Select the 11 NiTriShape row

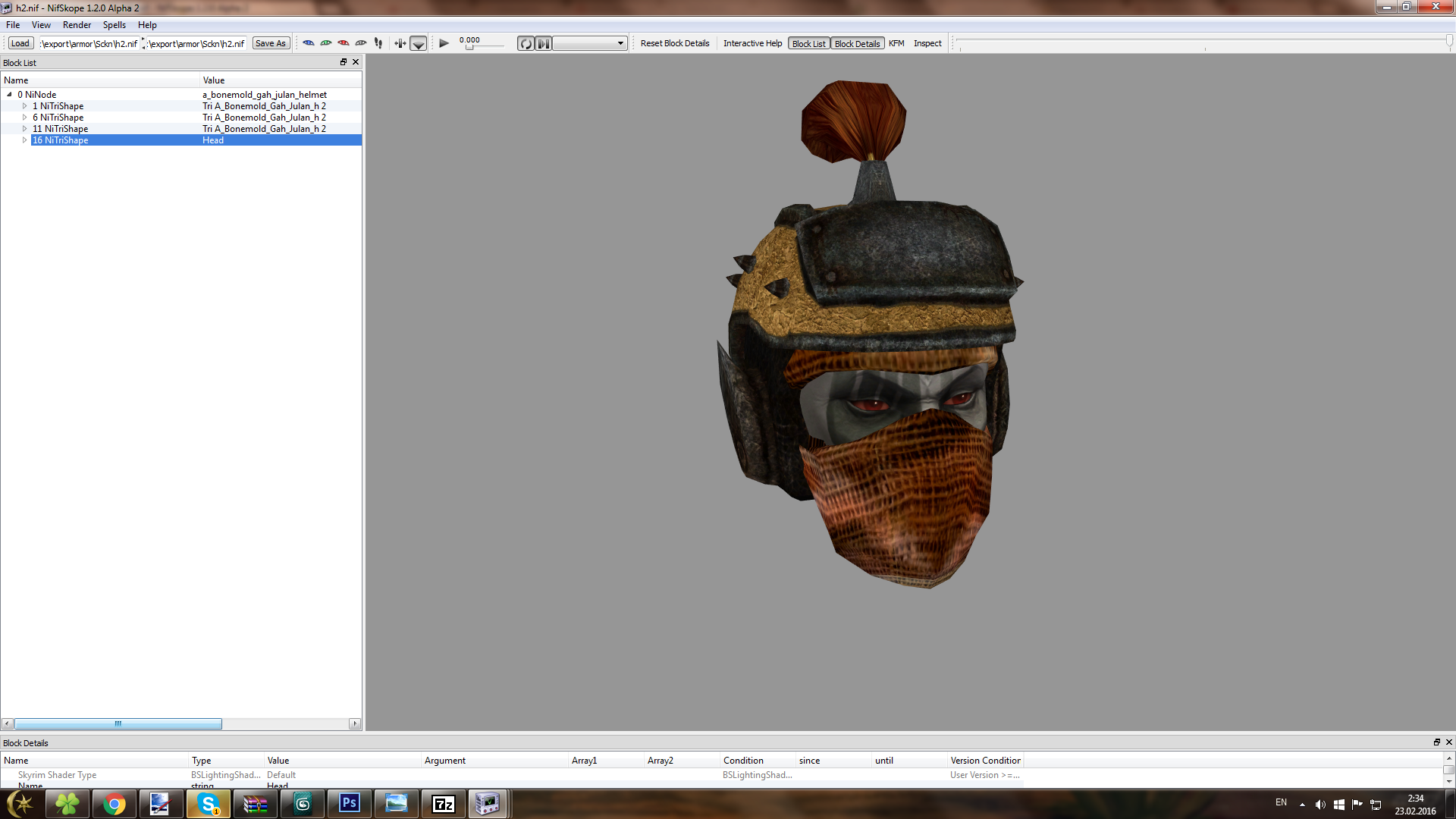click(180, 129)
